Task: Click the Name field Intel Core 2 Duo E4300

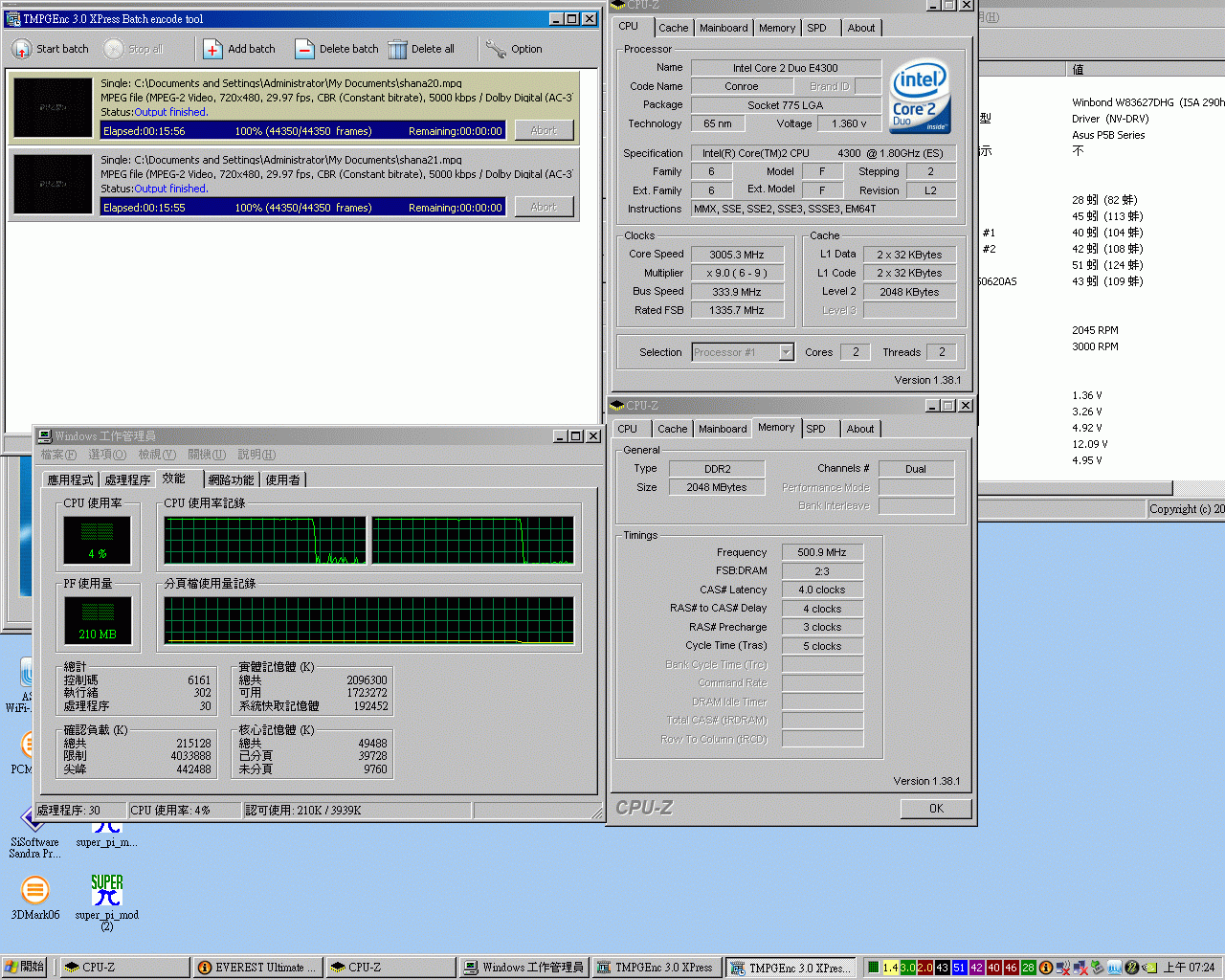Action: [786, 68]
